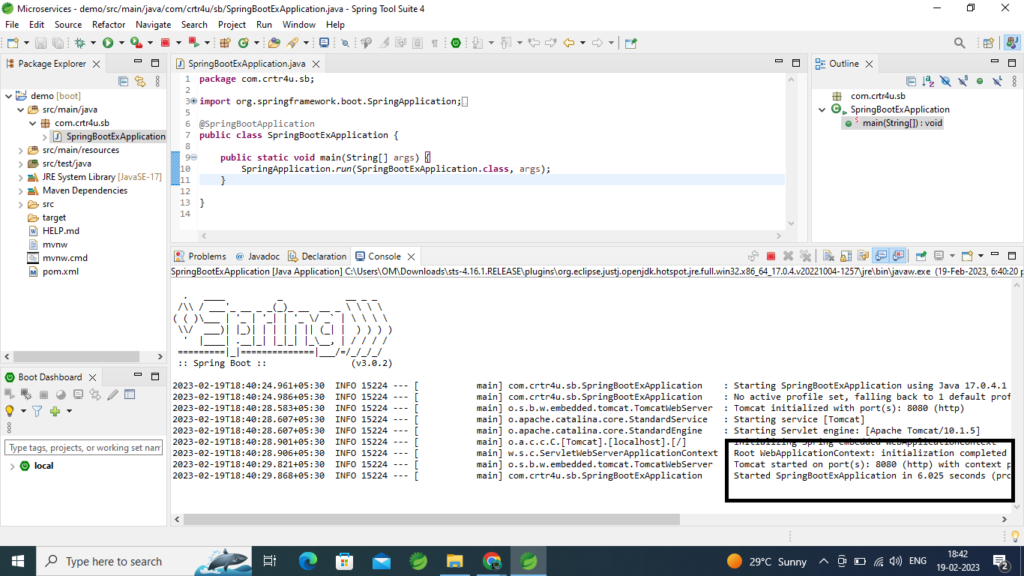1024x576 pixels.
Task: Open the Project menu
Action: [x=232, y=25]
